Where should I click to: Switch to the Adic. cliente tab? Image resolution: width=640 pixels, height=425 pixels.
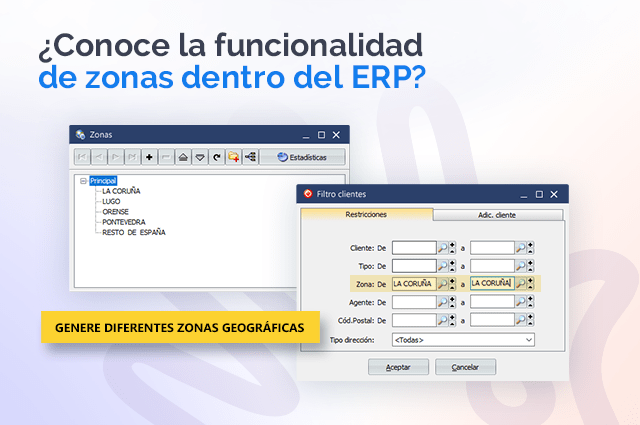point(497,214)
